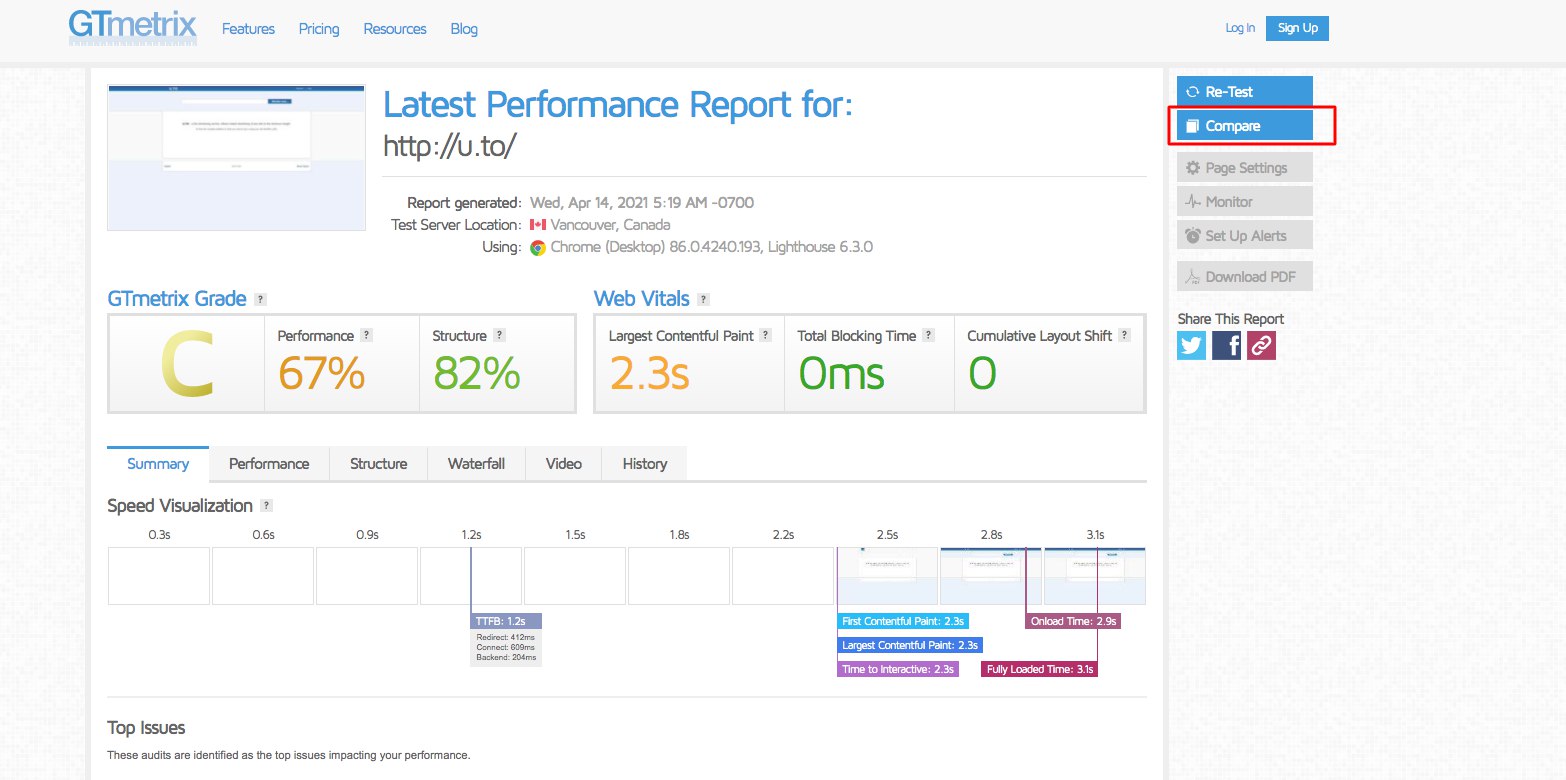Click the Log In link
1566x780 pixels.
(1240, 28)
